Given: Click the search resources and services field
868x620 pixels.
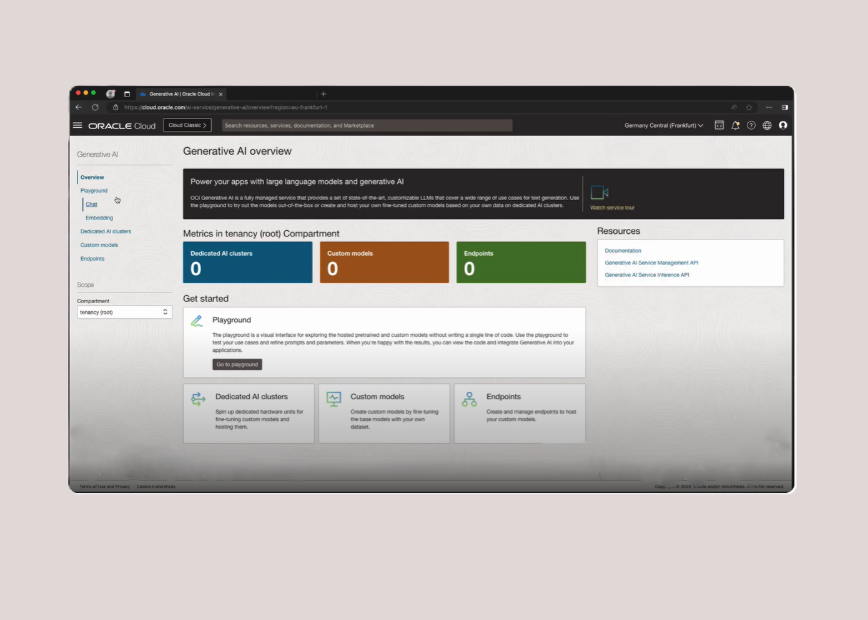Looking at the screenshot, I should point(366,125).
